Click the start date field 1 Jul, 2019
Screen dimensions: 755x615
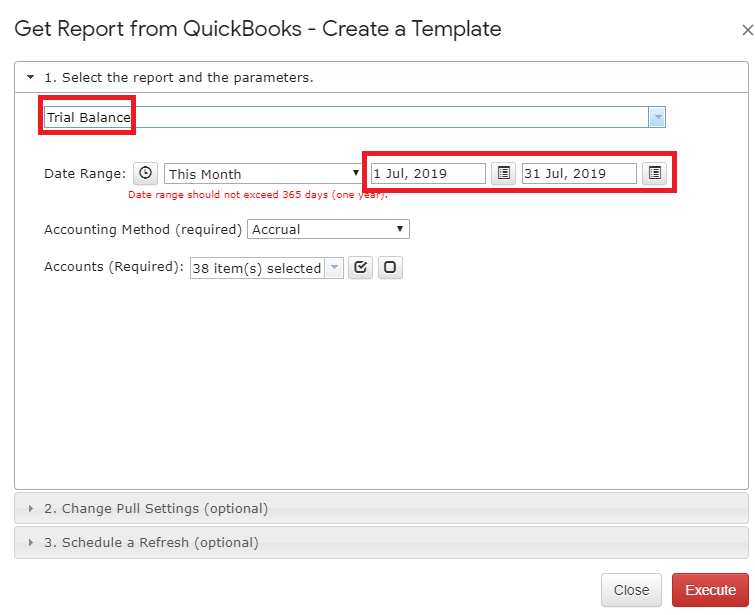[x=428, y=173]
